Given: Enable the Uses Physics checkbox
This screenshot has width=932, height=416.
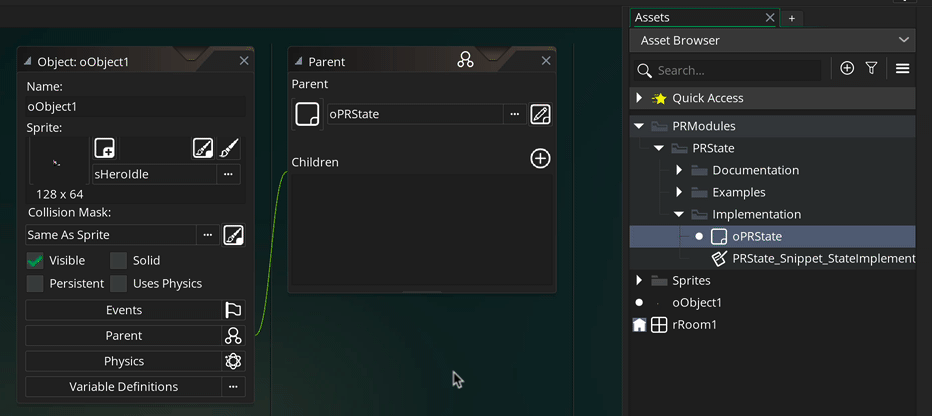Looking at the screenshot, I should (x=119, y=284).
